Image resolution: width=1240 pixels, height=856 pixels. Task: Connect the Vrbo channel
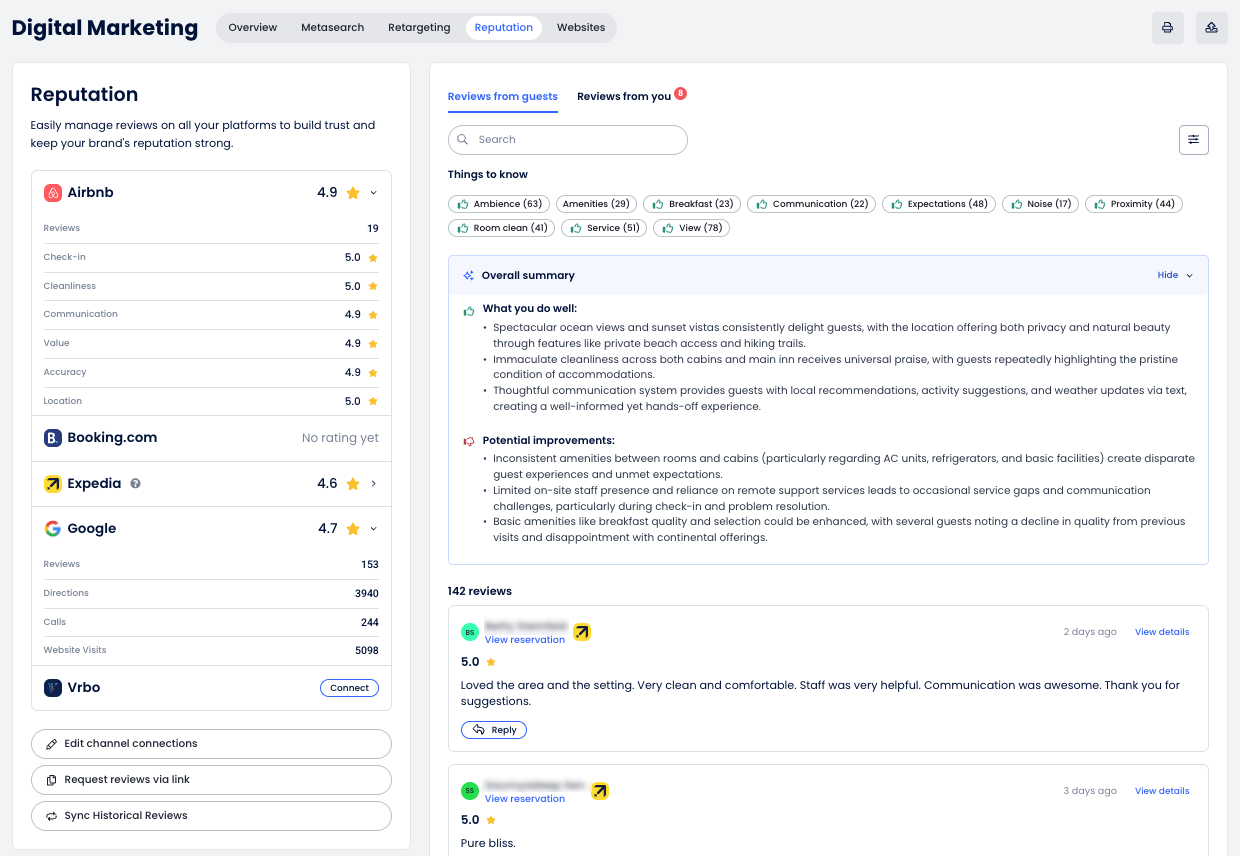pos(349,688)
